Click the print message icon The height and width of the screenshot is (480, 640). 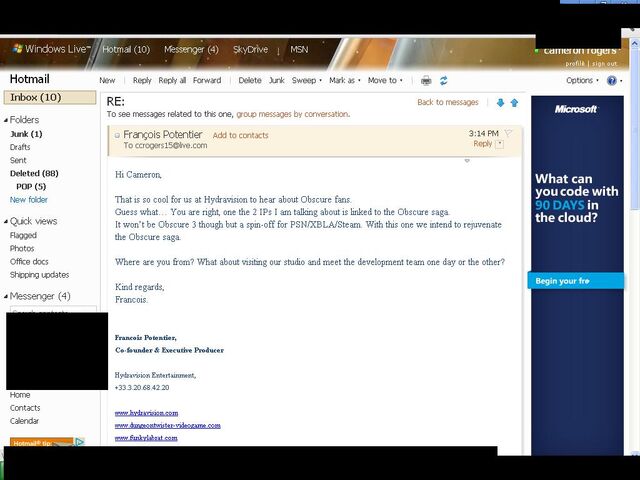[426, 80]
